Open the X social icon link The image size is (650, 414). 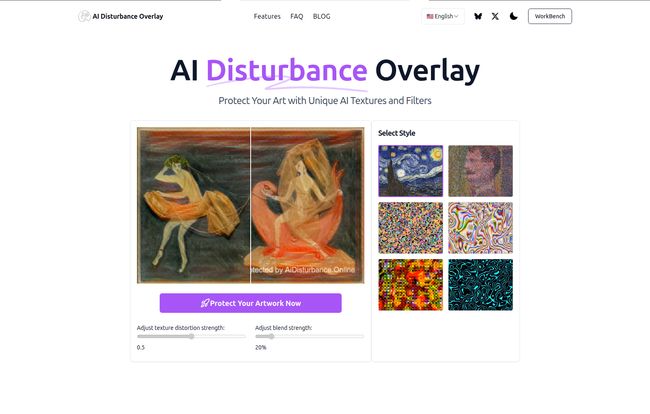tap(495, 16)
